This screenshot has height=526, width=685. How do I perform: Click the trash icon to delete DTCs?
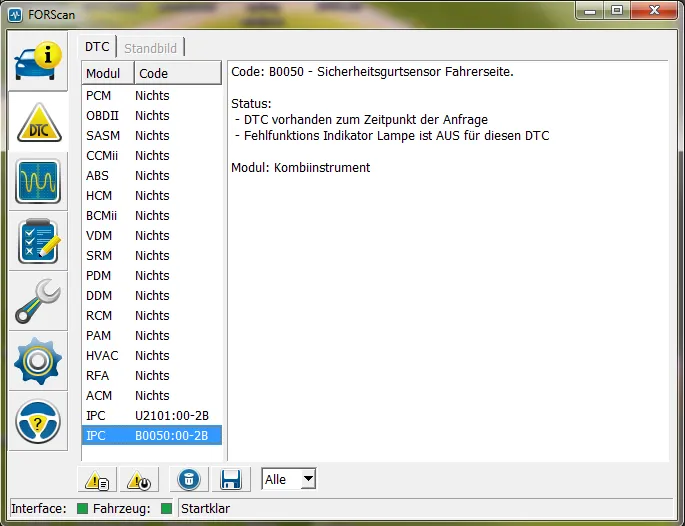point(187,480)
